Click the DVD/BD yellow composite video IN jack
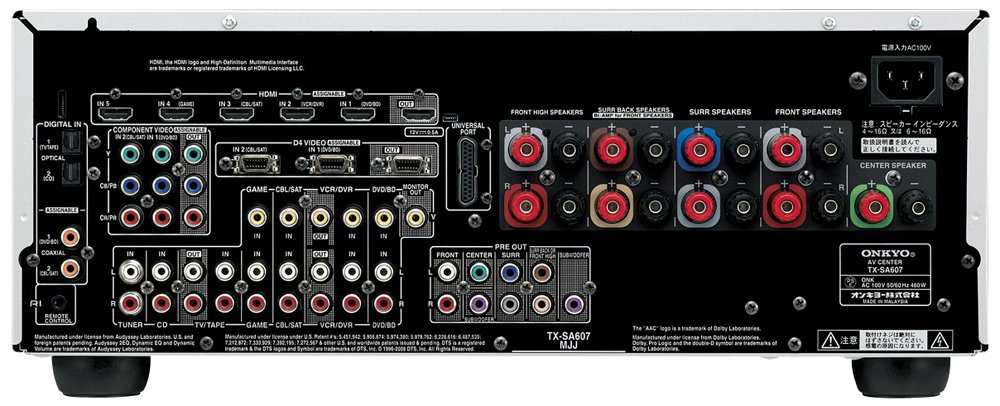Viewport: 1000px width, 406px height. [x=383, y=217]
